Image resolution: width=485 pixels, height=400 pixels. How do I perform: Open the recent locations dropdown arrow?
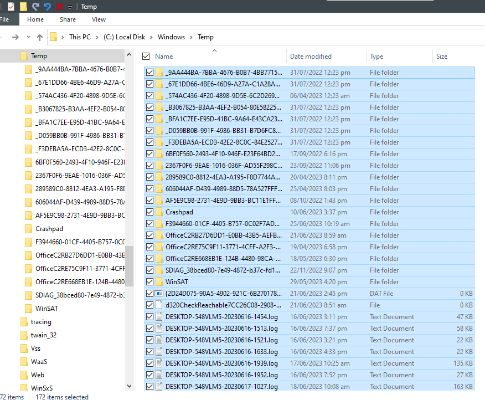point(28,37)
